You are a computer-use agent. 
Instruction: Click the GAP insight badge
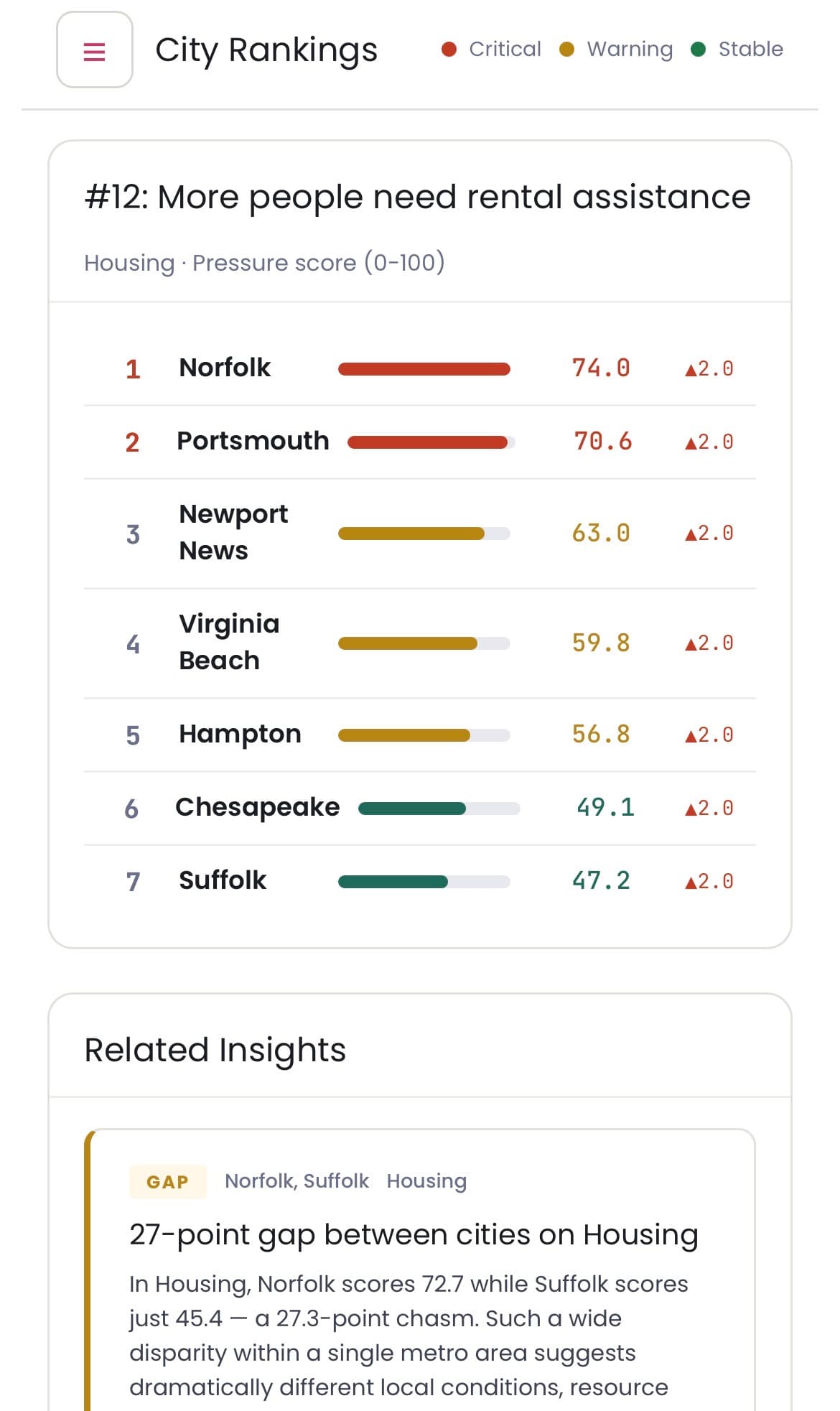point(168,1182)
